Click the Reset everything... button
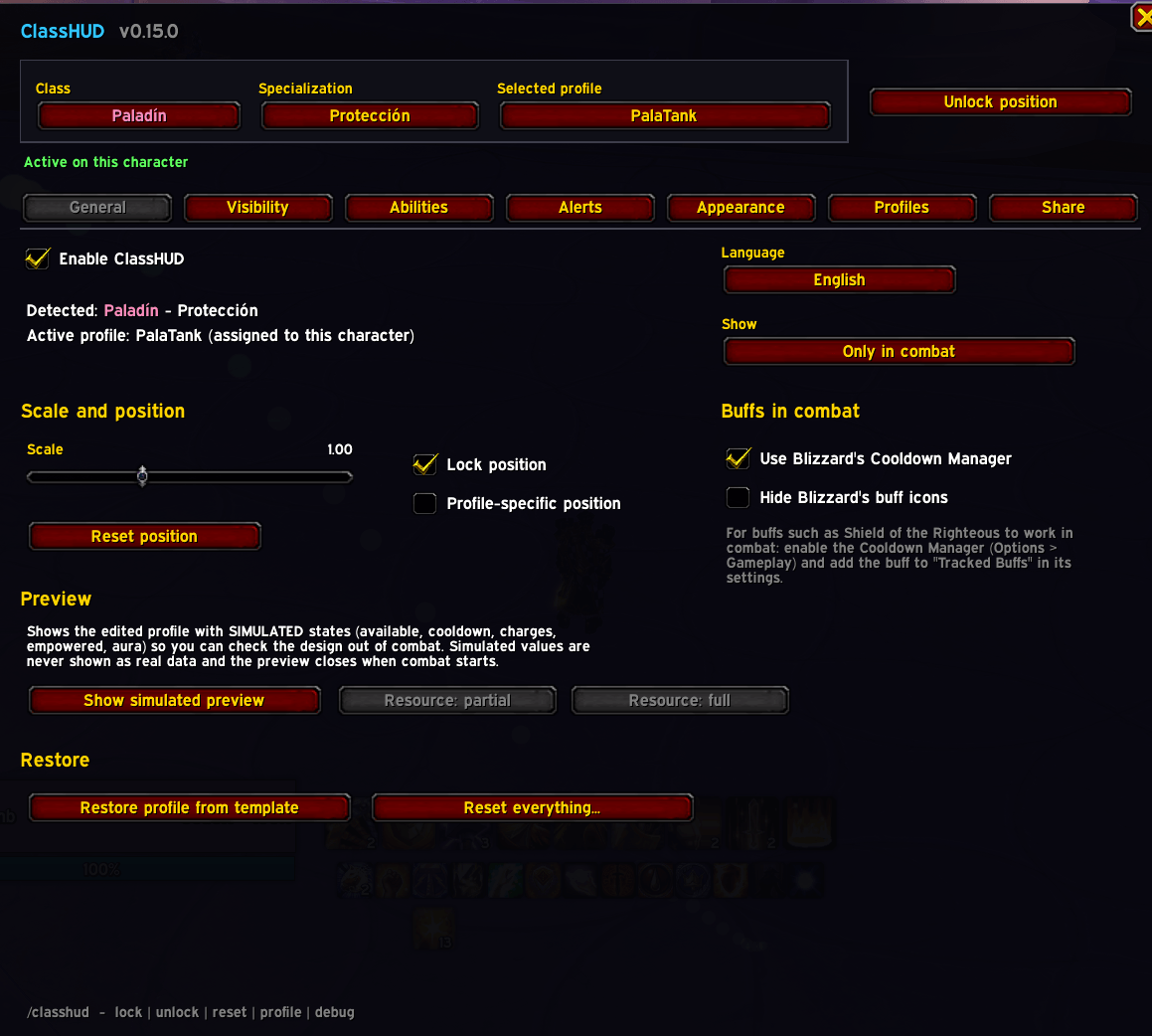The height and width of the screenshot is (1036, 1152). [532, 807]
